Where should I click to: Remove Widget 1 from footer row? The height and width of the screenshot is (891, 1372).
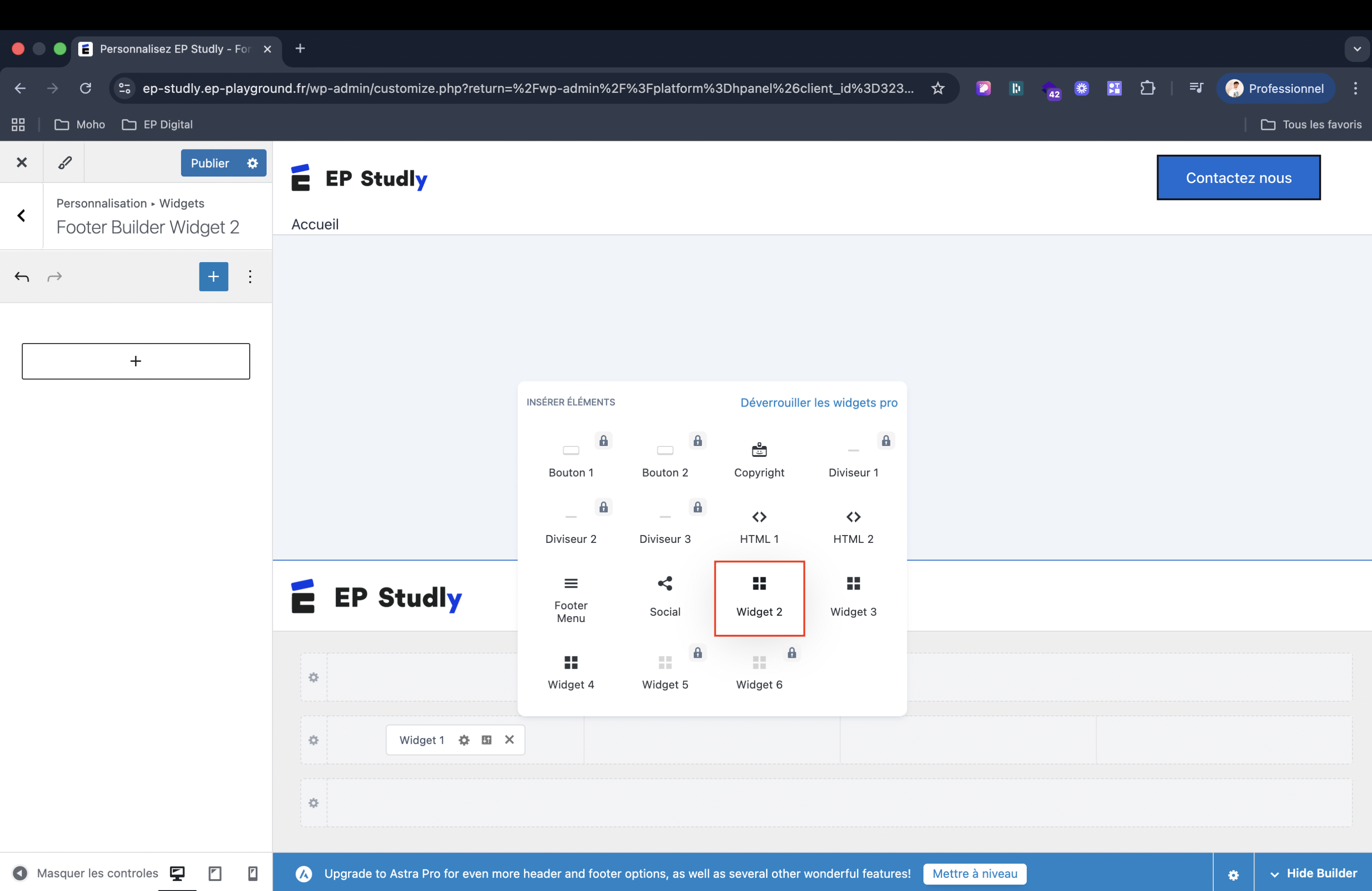509,739
